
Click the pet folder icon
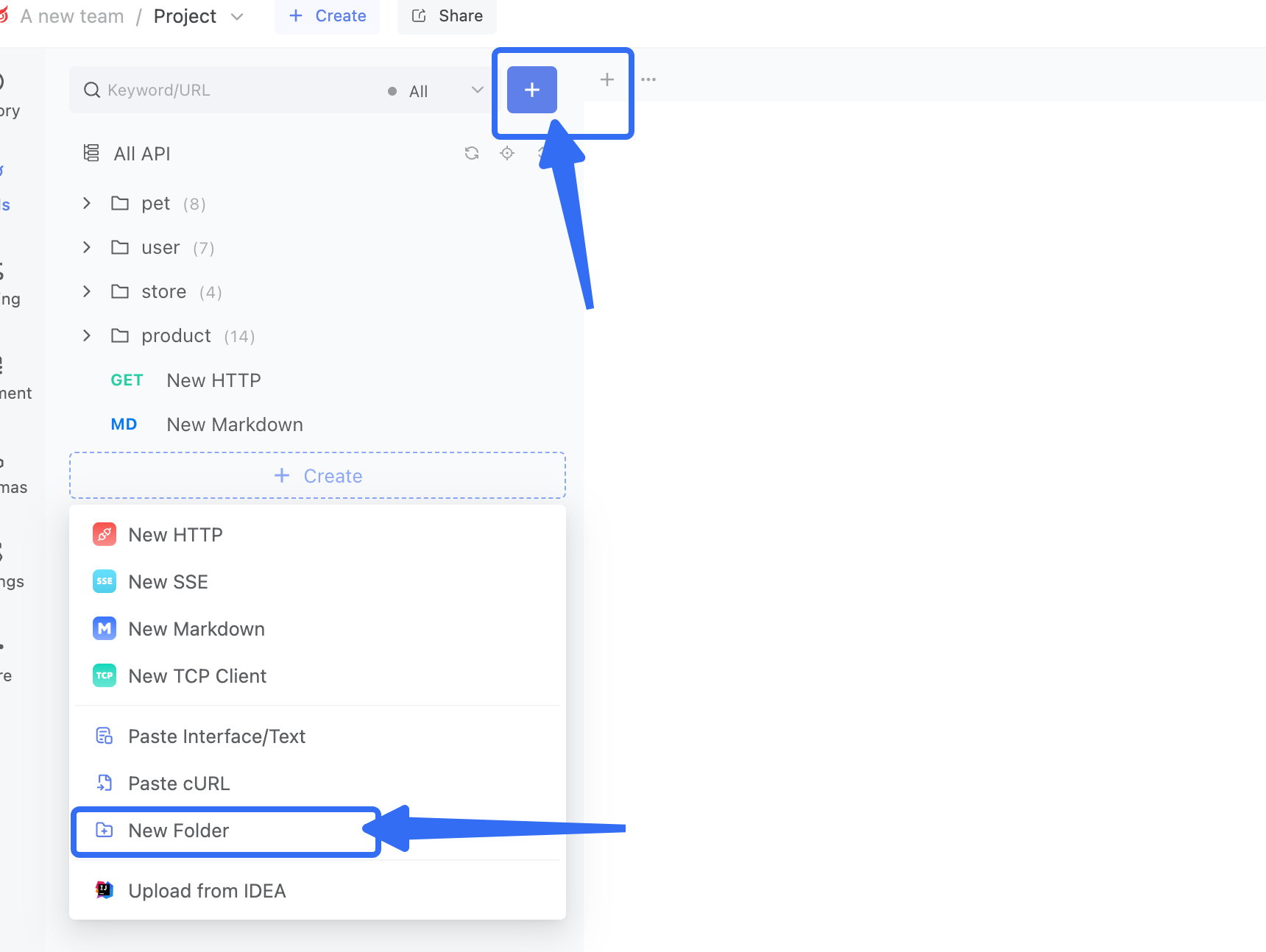click(x=120, y=203)
